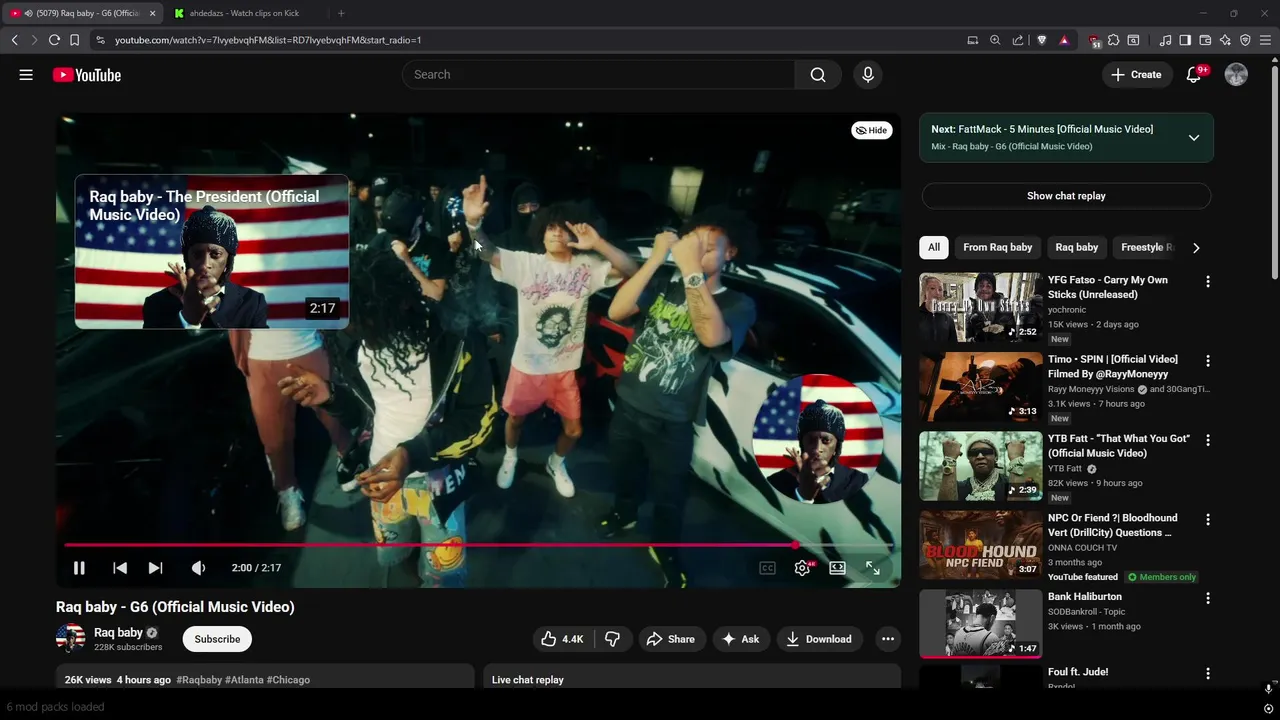
Task: Select the Freestyle Rap chip
Action: pyautogui.click(x=1146, y=247)
